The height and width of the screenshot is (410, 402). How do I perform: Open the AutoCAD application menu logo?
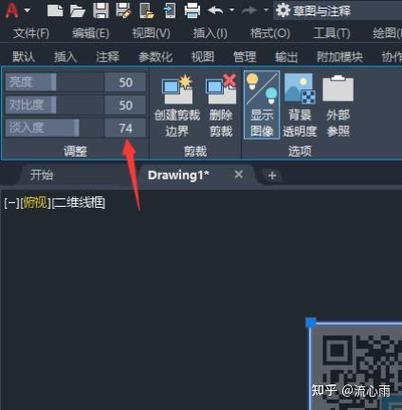point(12,10)
